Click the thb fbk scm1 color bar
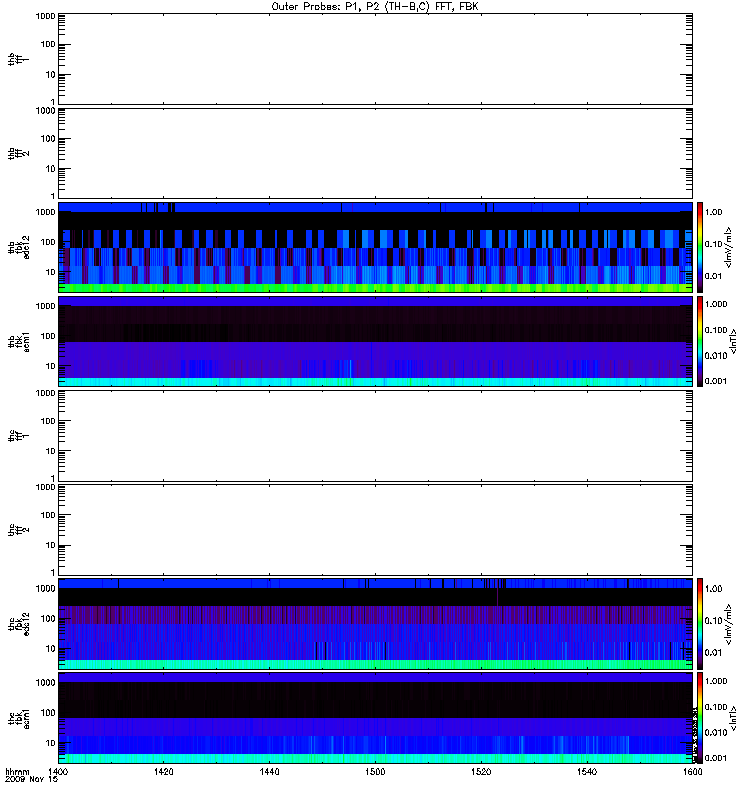Viewport: 750px width, 800px height. tap(700, 341)
